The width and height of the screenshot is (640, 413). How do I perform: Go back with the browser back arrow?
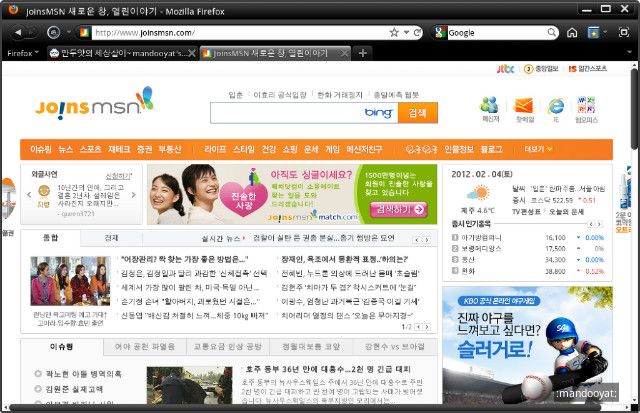18,32
